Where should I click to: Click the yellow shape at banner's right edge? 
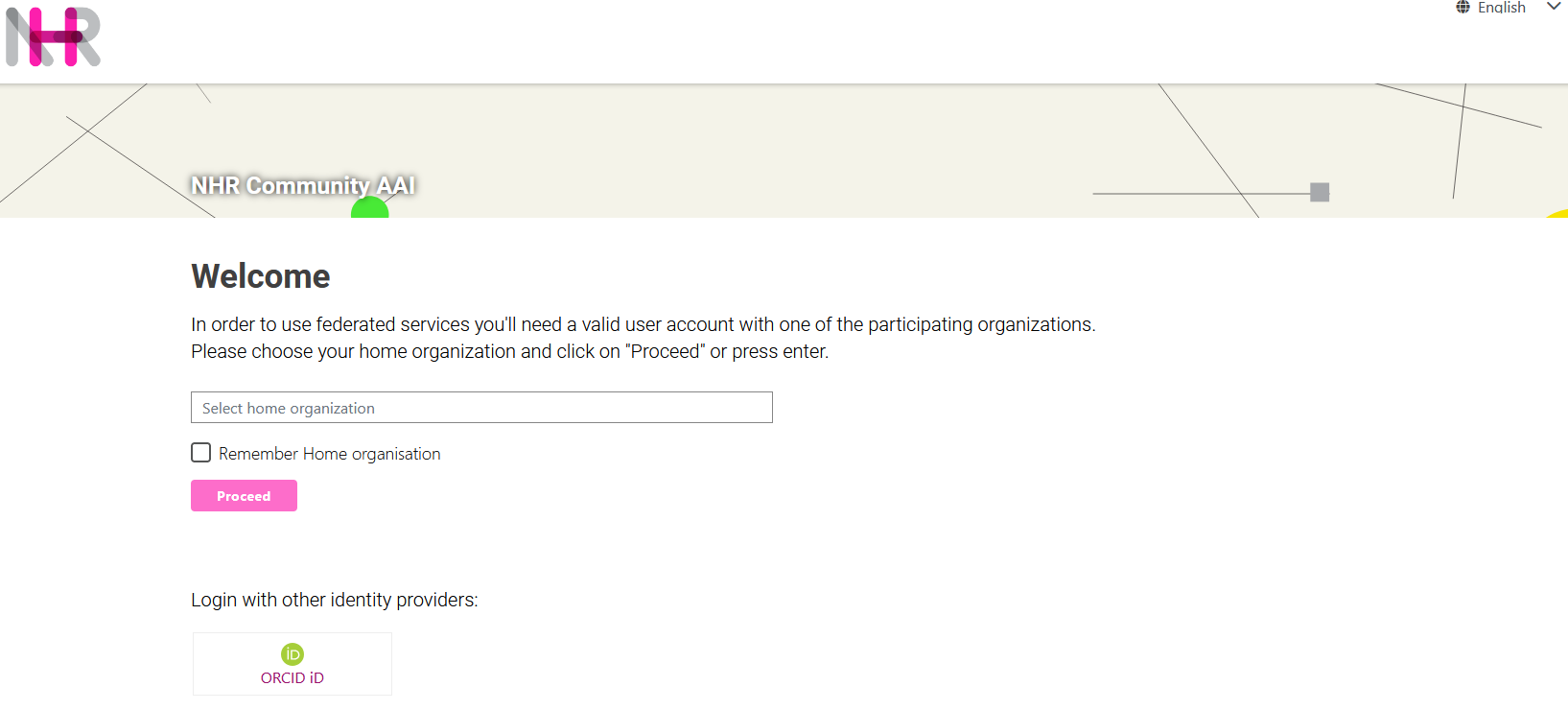[x=1558, y=213]
